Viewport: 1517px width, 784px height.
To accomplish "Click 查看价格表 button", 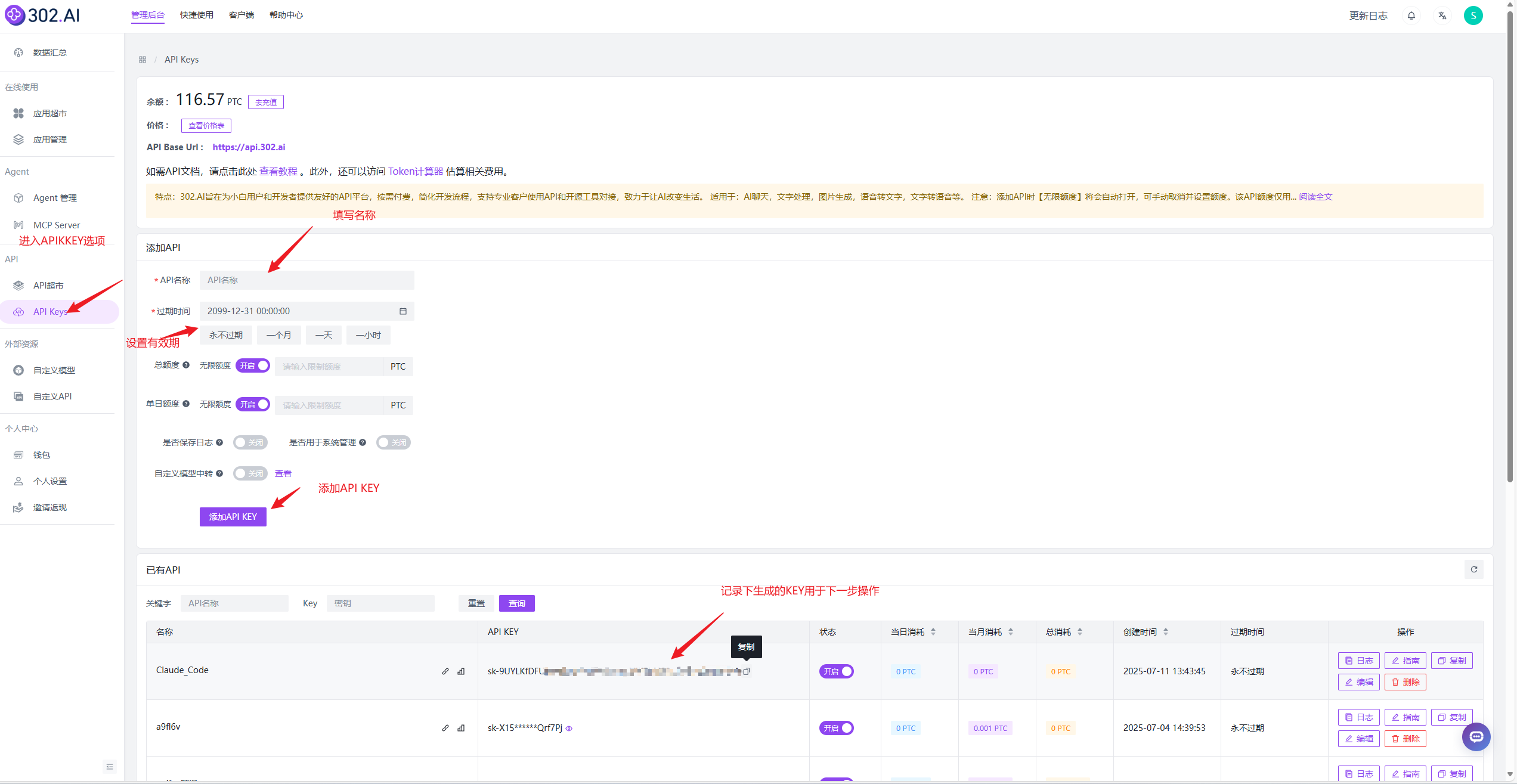I will pos(206,125).
